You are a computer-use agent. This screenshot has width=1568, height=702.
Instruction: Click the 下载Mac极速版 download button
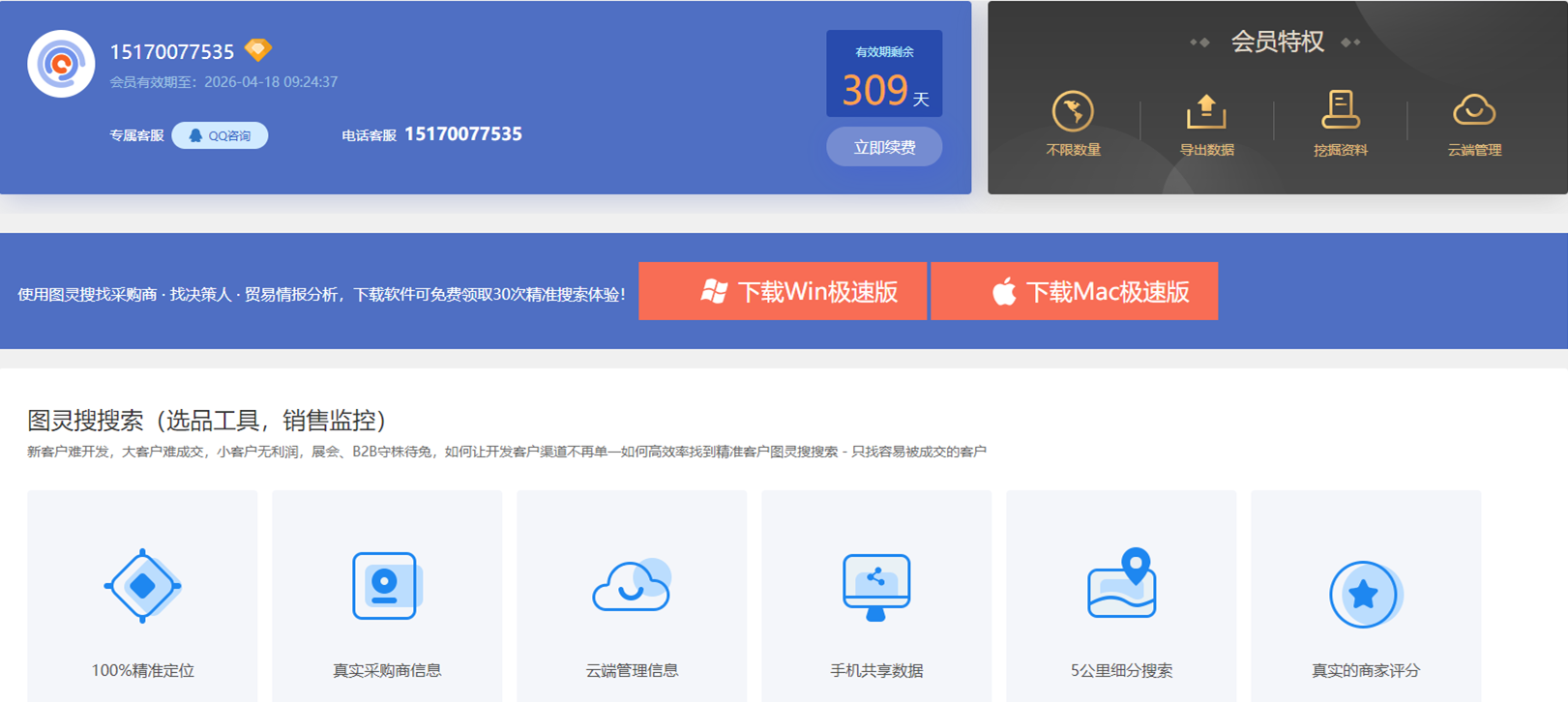tap(1074, 291)
